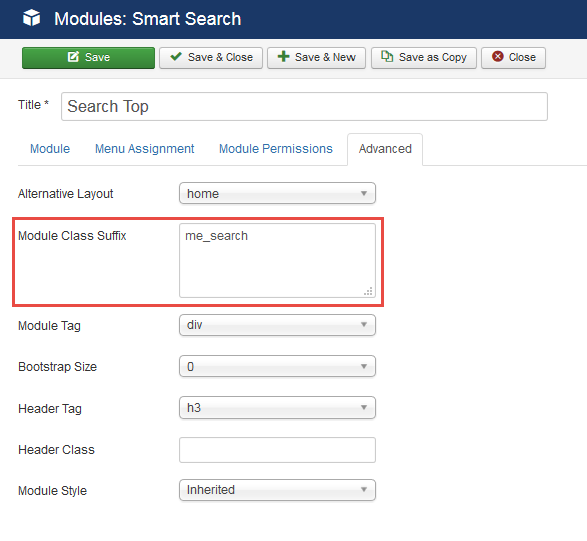Click the copy documents icon

387,57
